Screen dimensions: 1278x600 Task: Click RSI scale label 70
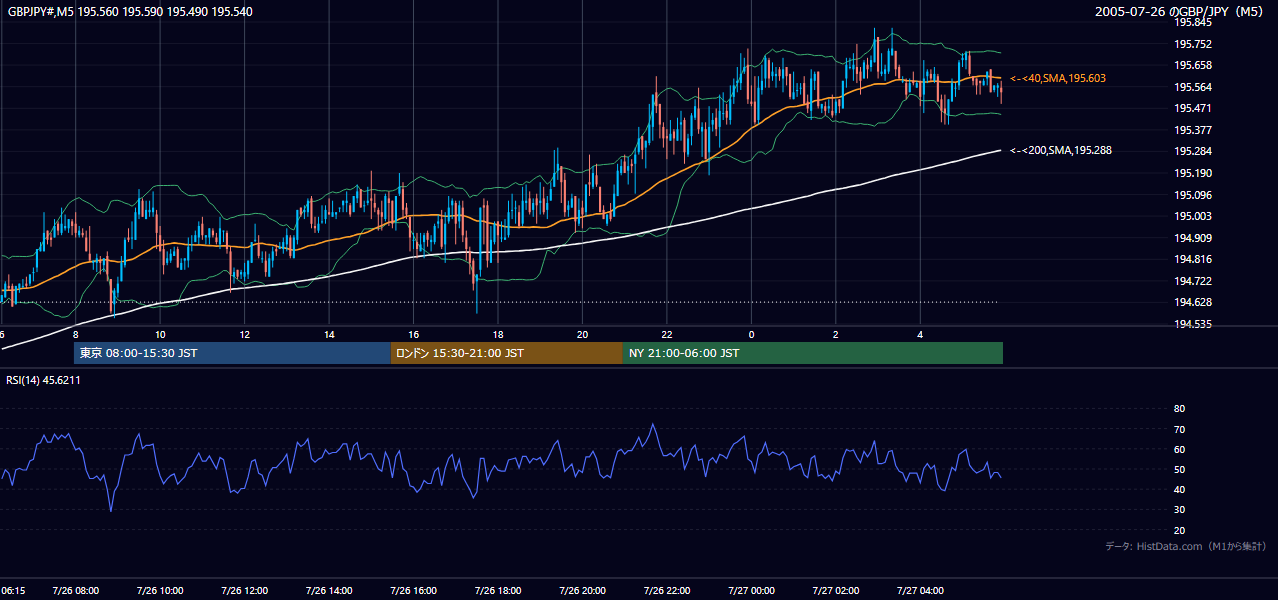pyautogui.click(x=1179, y=429)
